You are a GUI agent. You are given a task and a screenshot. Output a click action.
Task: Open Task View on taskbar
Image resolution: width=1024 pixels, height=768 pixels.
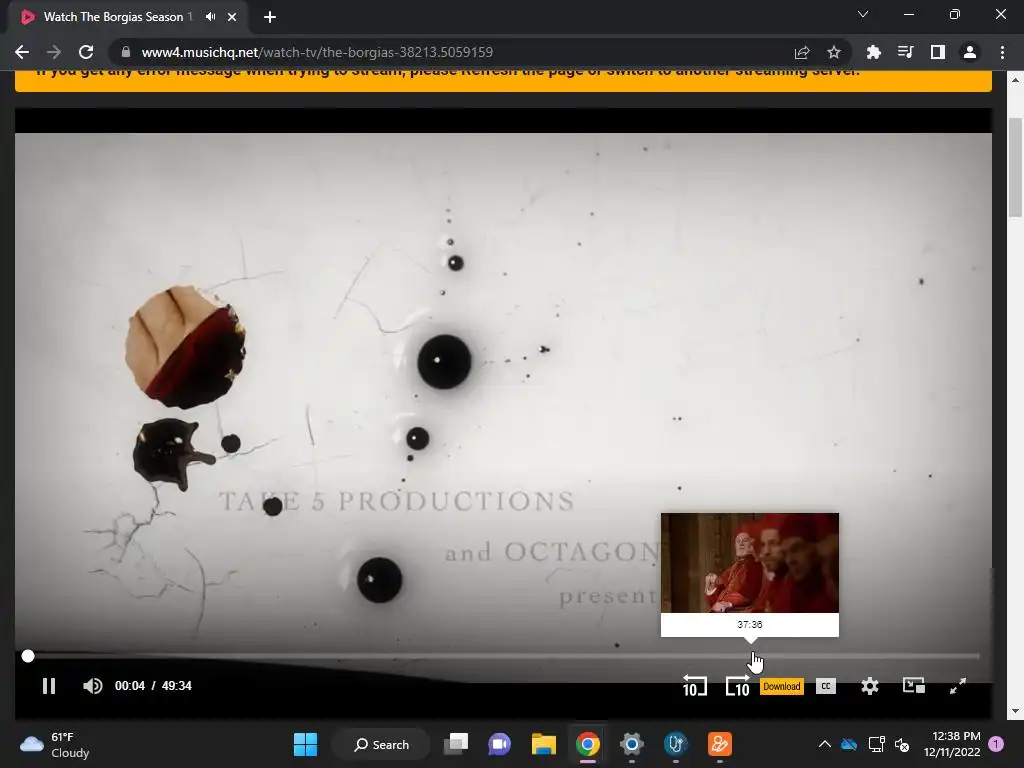[x=456, y=744]
